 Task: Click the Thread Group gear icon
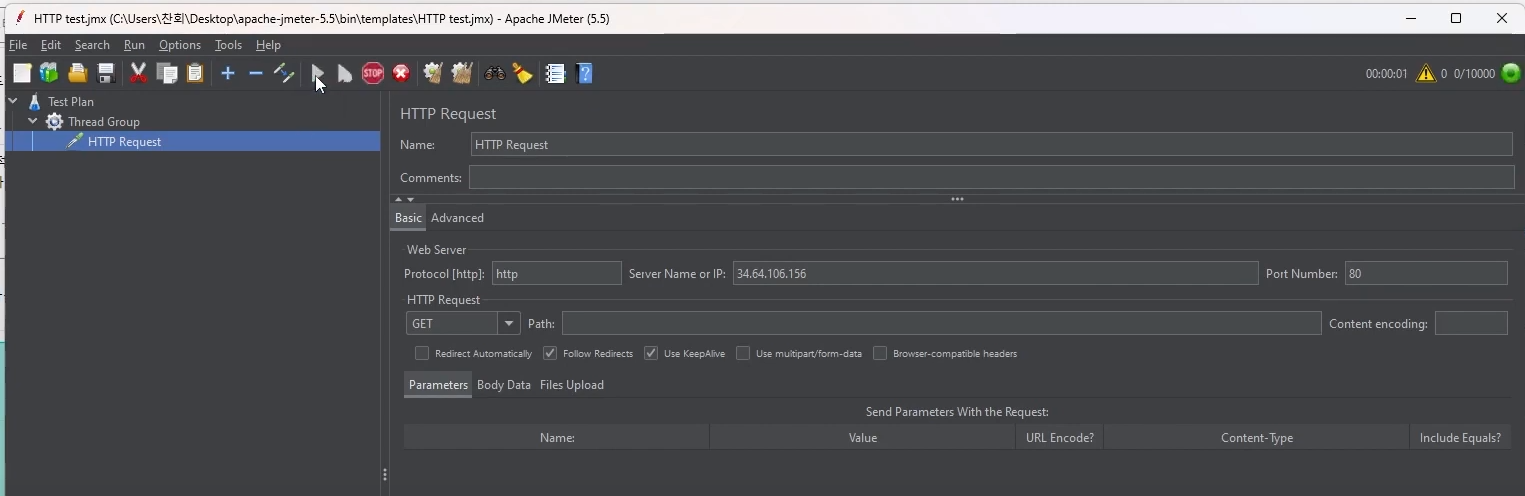point(55,122)
